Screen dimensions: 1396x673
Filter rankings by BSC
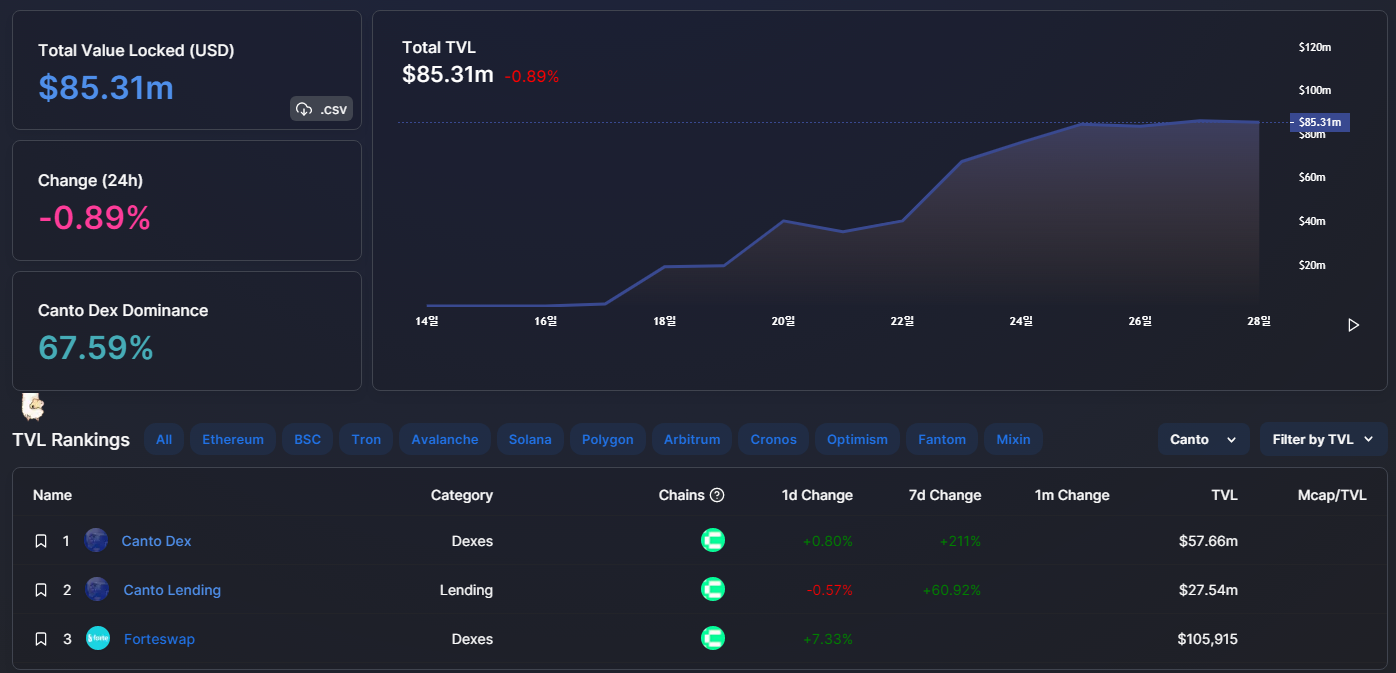(308, 439)
